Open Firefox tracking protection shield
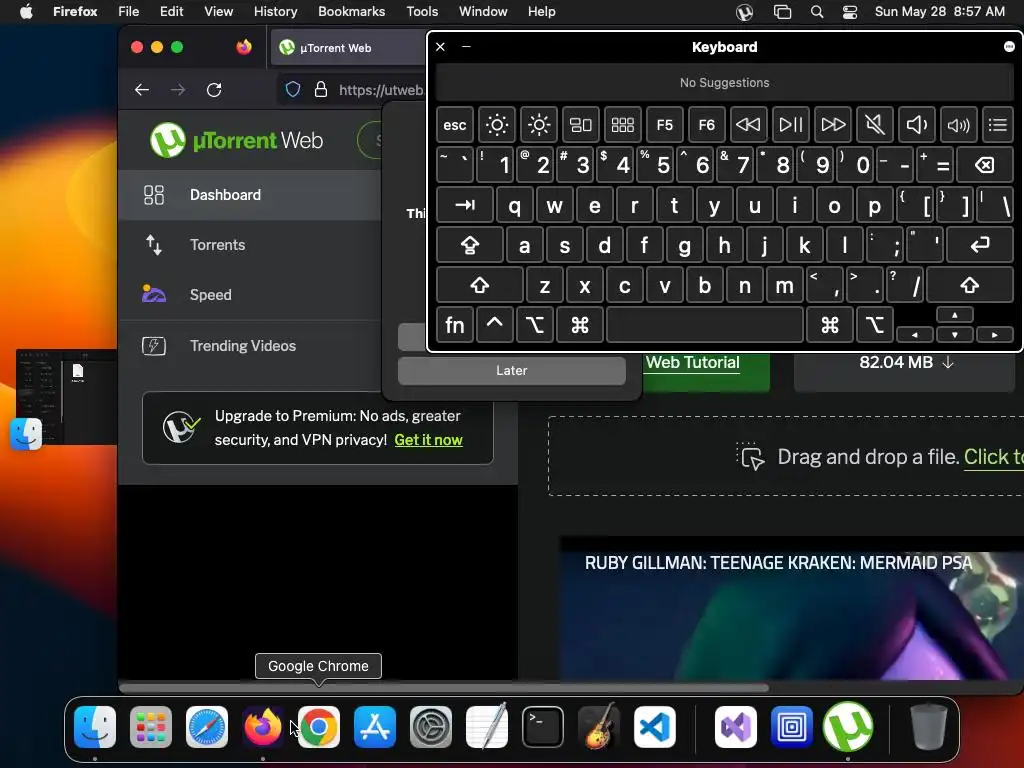 tap(293, 89)
